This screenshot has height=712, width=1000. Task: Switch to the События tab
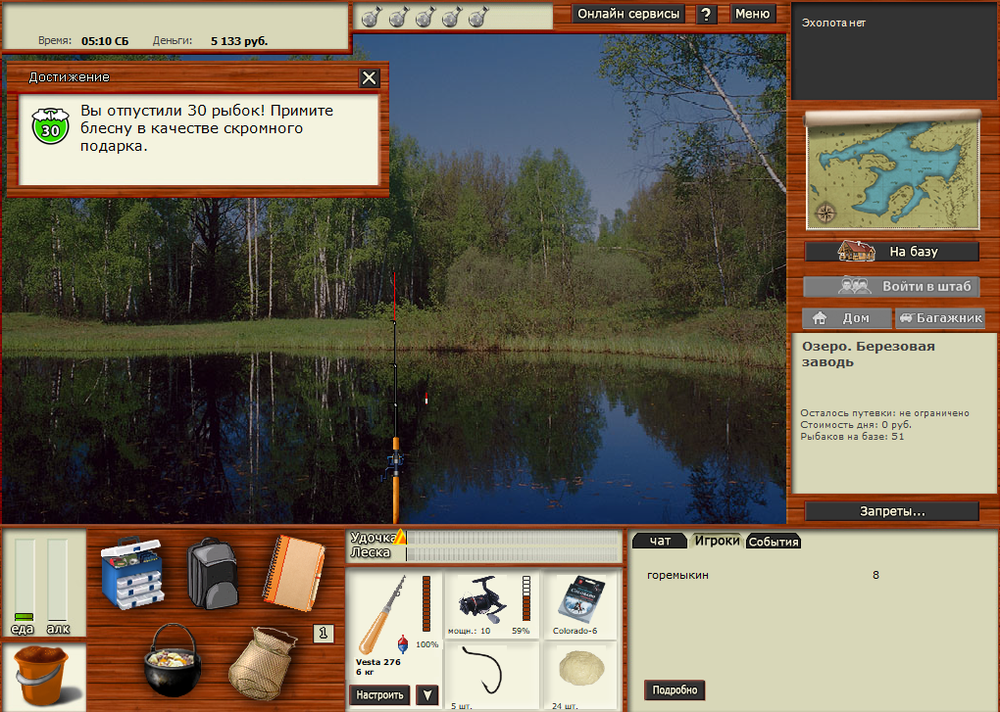coord(774,542)
